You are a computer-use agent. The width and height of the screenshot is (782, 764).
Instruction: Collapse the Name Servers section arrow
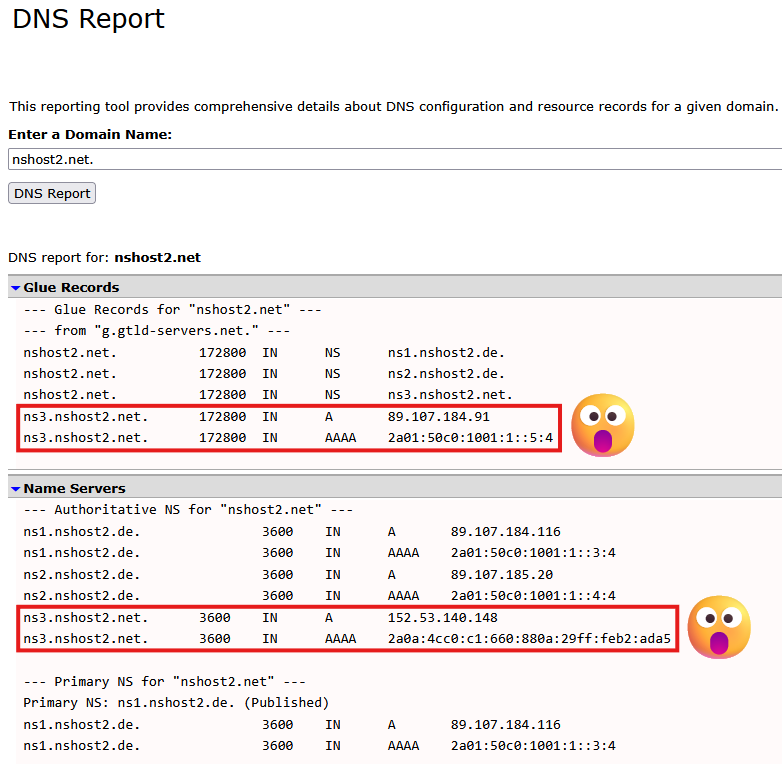(x=15, y=489)
